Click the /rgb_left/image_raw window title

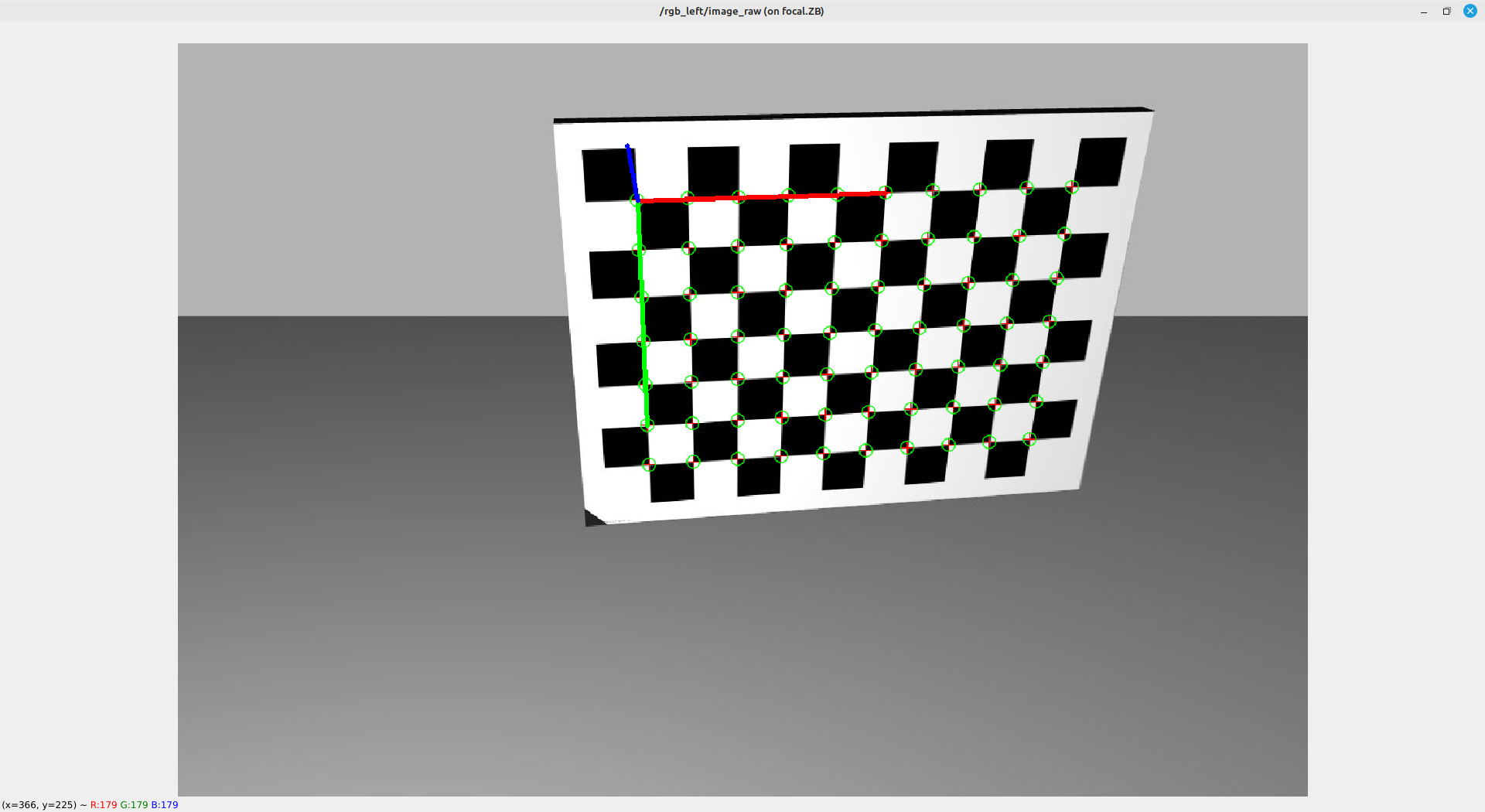(x=741, y=11)
